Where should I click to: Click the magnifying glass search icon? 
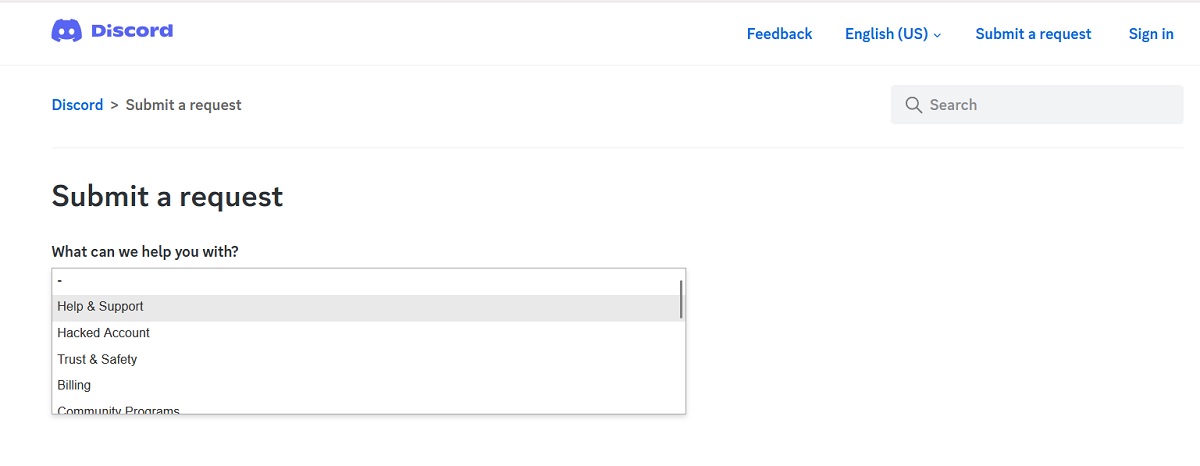(x=912, y=105)
